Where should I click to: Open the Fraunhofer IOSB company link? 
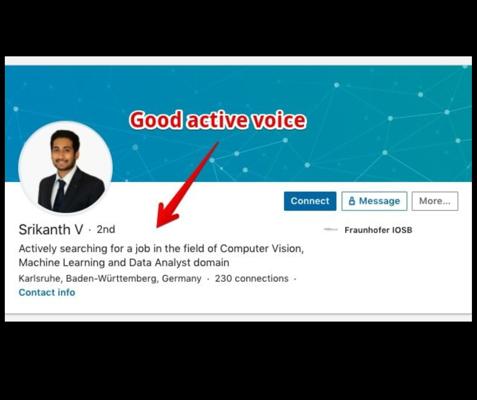(x=378, y=230)
